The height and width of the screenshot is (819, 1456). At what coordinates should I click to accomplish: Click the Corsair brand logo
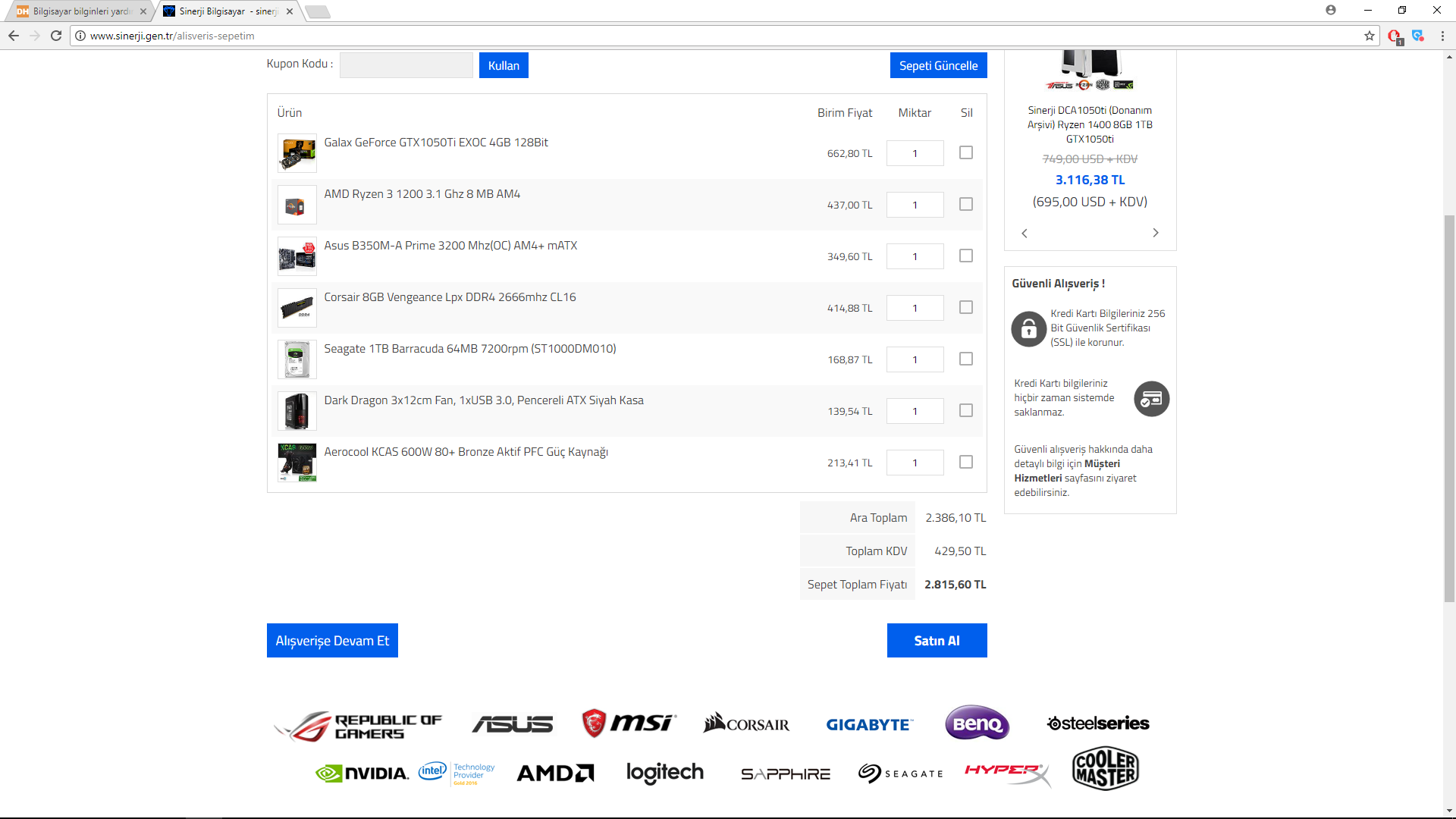point(746,723)
